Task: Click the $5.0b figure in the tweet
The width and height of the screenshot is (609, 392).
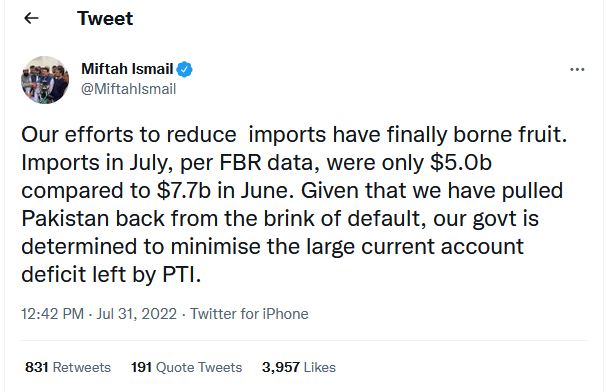Action: point(461,163)
